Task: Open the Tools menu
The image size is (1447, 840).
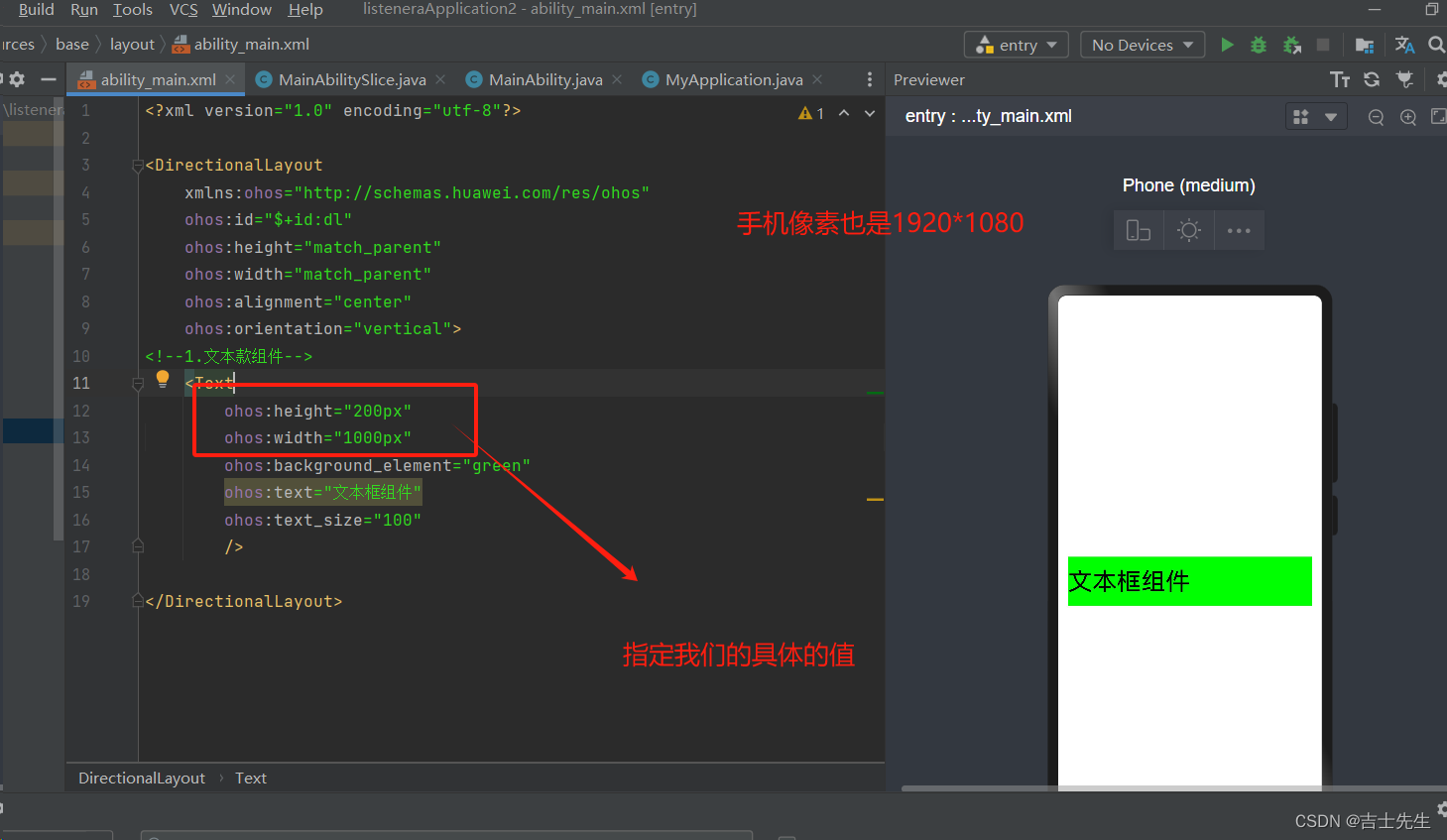Action: pos(133,9)
